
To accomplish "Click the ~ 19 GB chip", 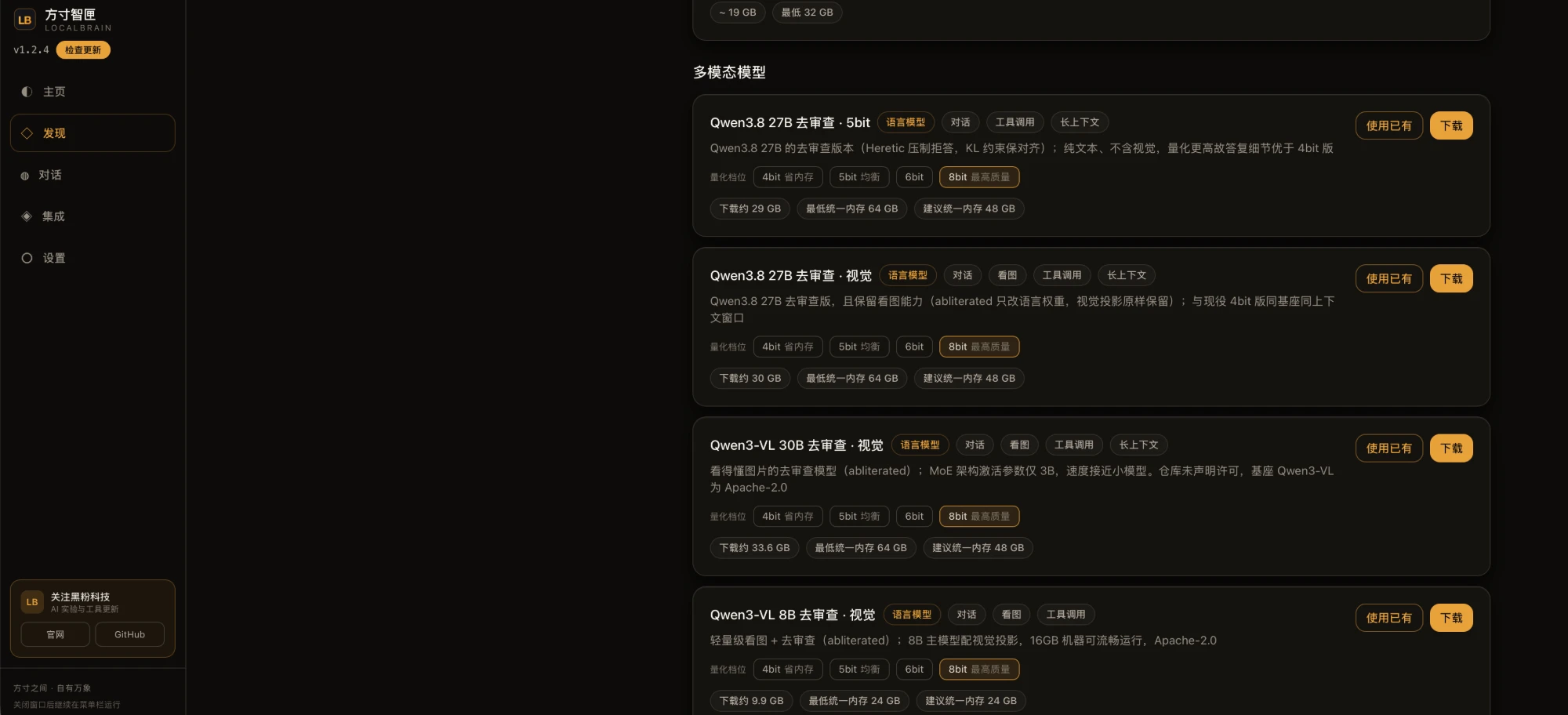I will click(738, 13).
